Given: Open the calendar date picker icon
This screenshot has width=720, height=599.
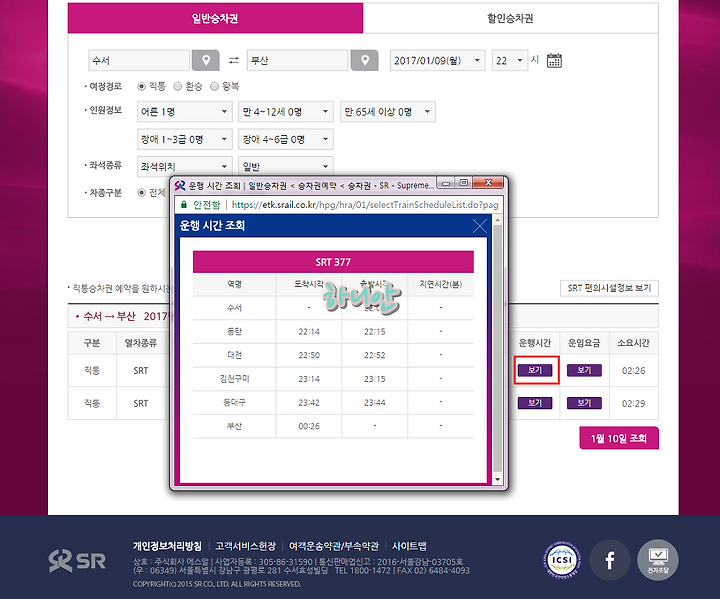Looking at the screenshot, I should 554,61.
